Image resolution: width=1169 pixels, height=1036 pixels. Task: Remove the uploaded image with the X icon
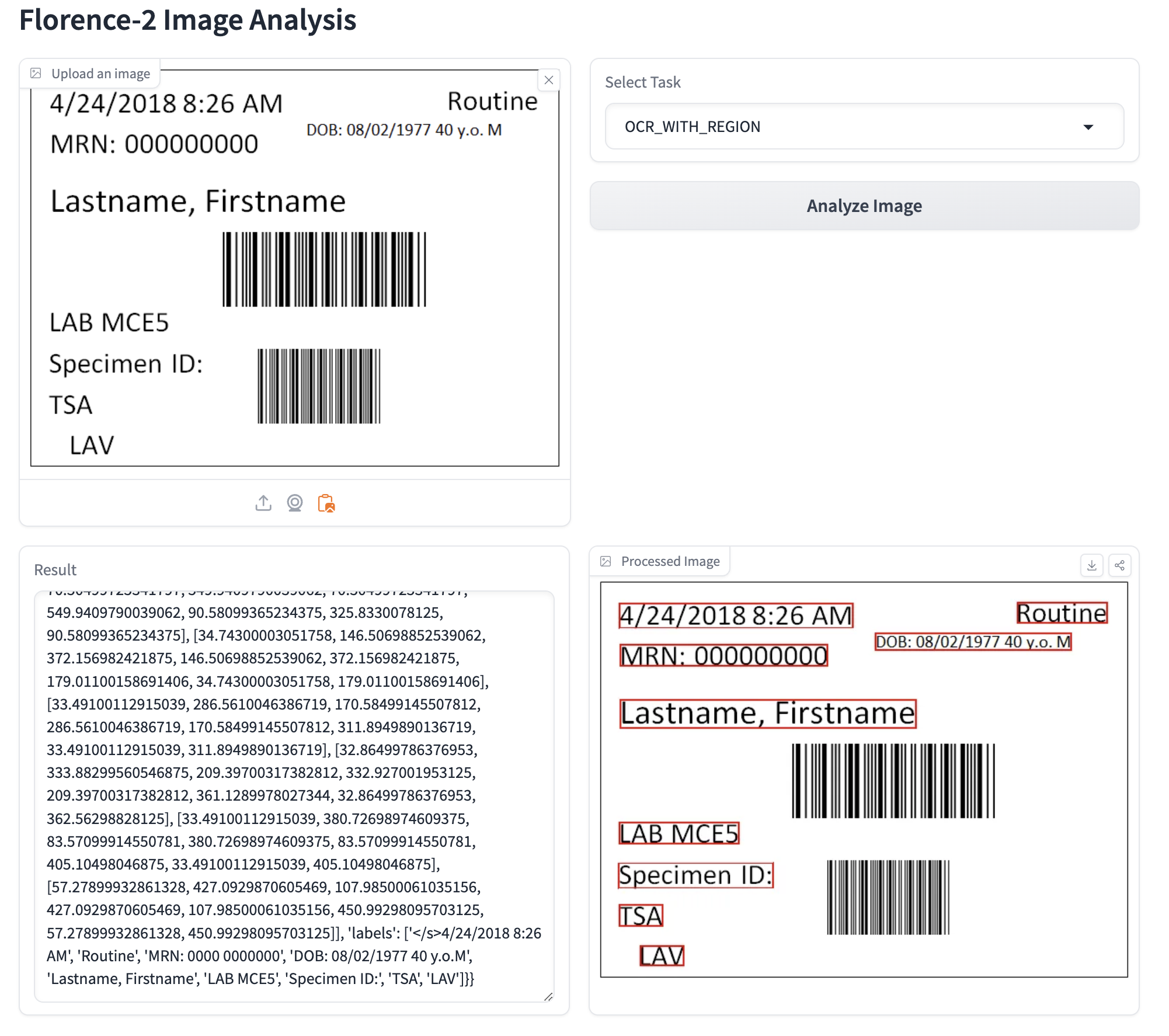548,80
